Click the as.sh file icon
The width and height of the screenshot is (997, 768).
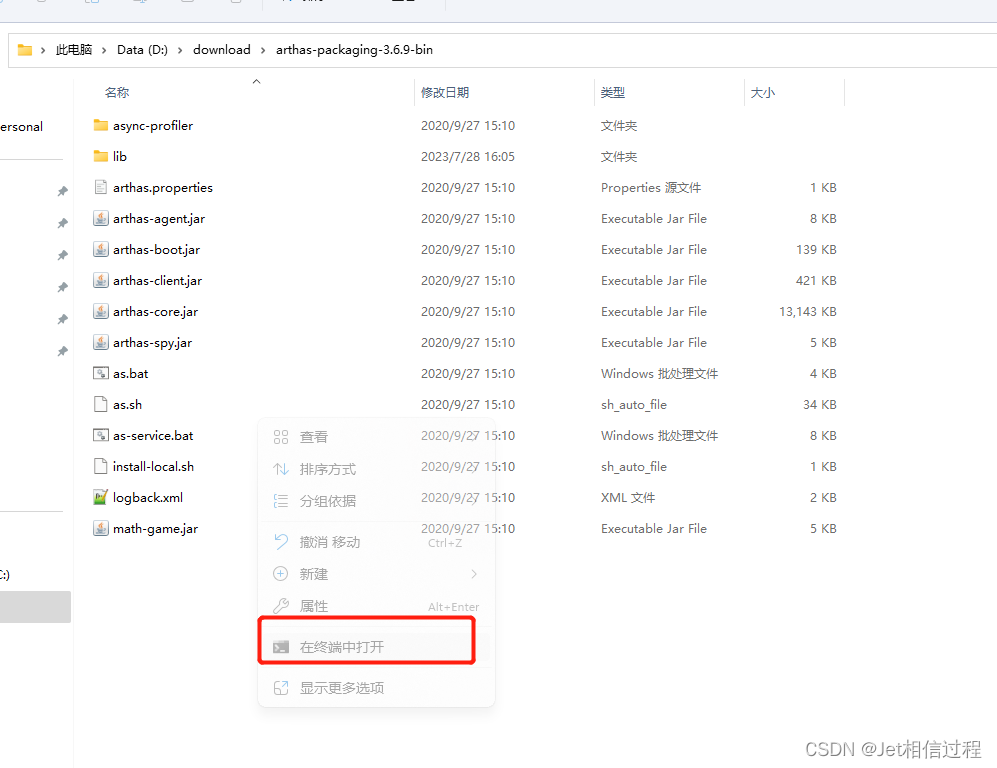pyautogui.click(x=100, y=404)
